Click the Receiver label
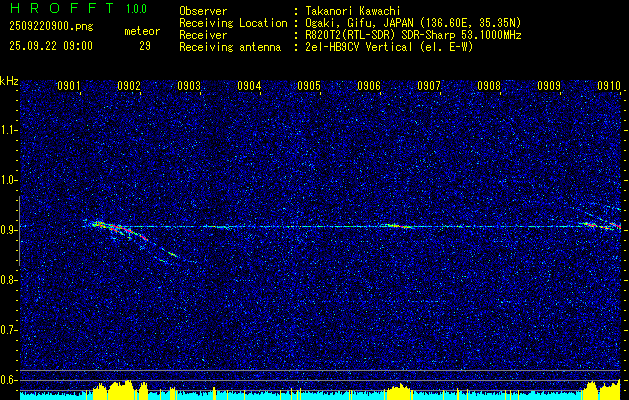This screenshot has width=629, height=400. (203, 35)
